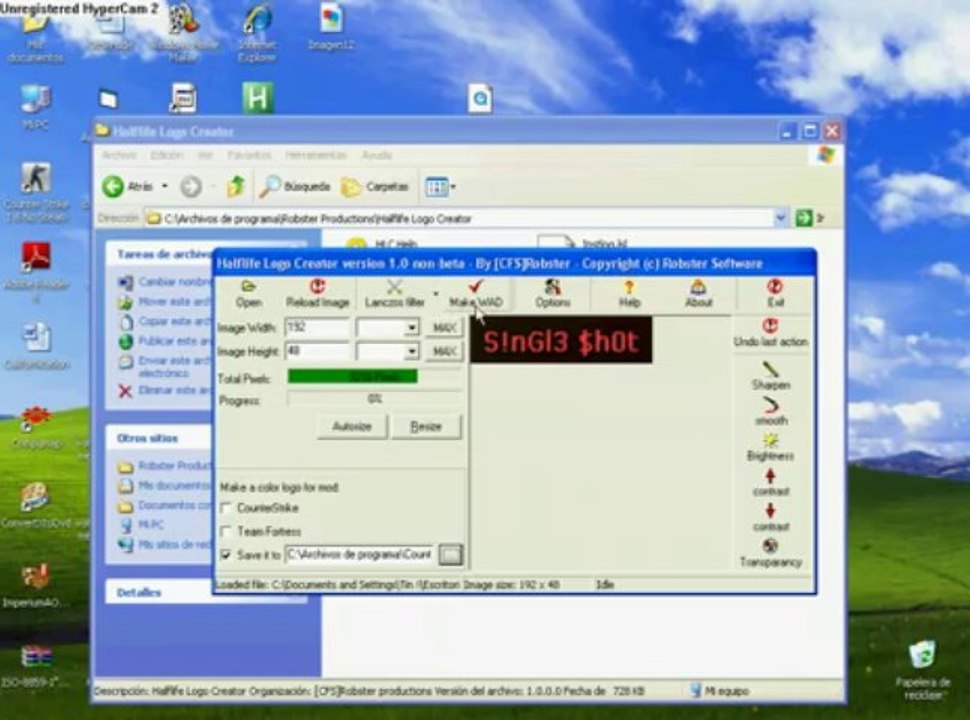This screenshot has width=970, height=720.
Task: Toggle Carpetas folder view in Explorer
Action: [375, 186]
